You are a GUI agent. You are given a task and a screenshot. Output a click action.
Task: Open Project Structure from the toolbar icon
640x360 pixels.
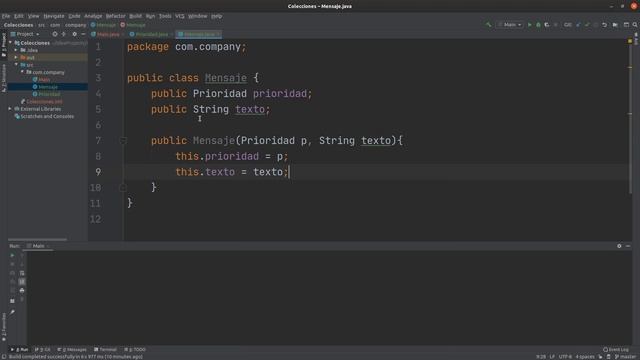[615, 25]
